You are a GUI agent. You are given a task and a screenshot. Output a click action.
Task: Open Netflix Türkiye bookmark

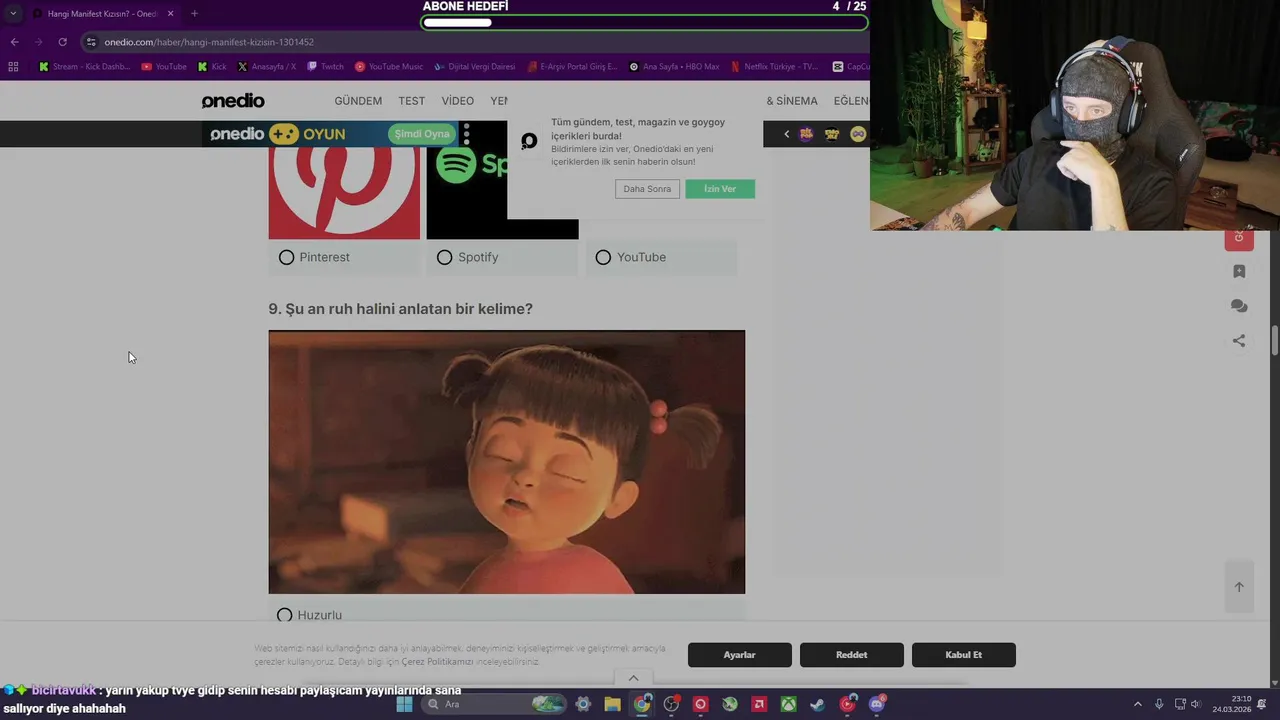(774, 67)
